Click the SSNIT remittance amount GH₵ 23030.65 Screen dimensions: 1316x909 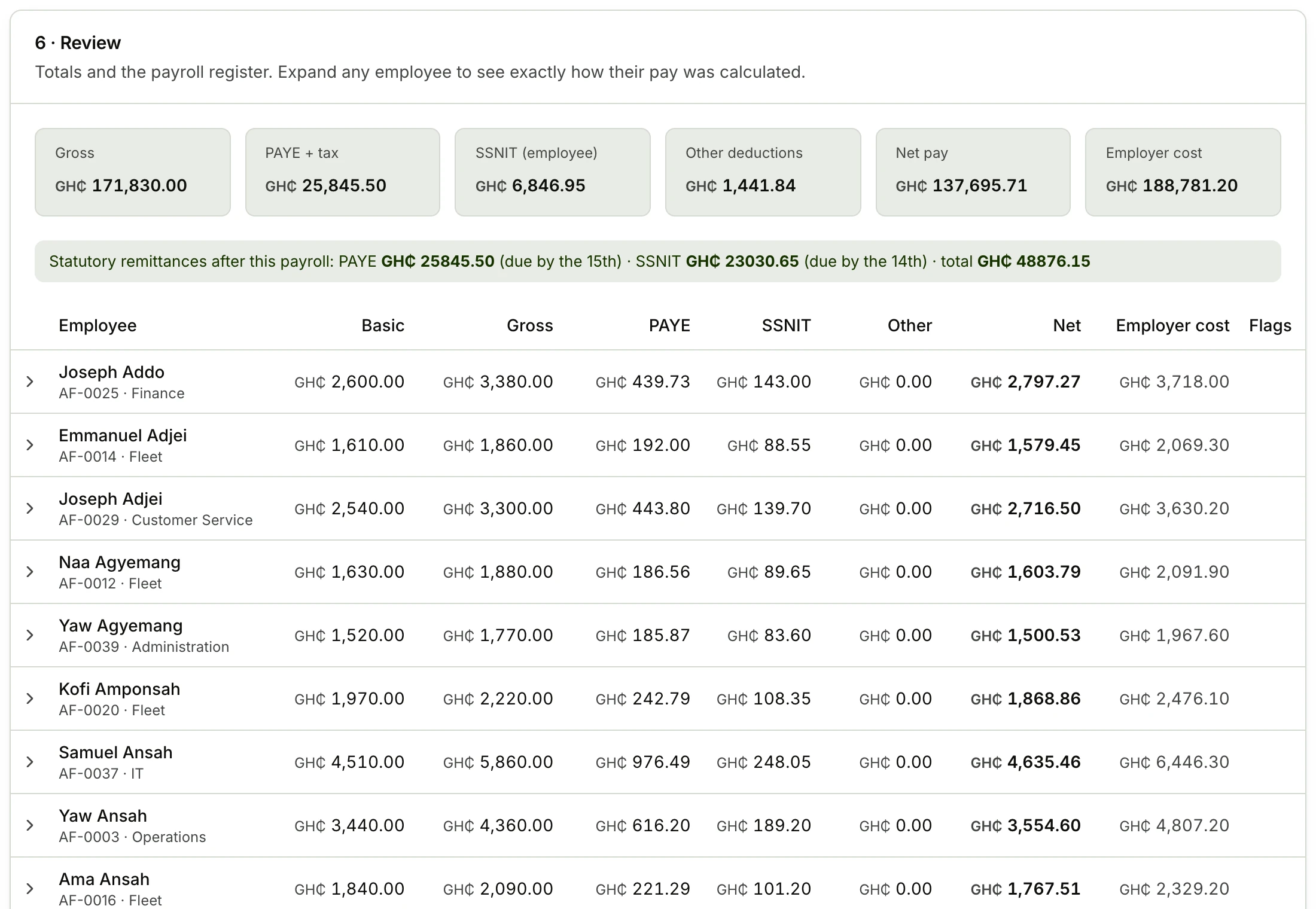[742, 261]
